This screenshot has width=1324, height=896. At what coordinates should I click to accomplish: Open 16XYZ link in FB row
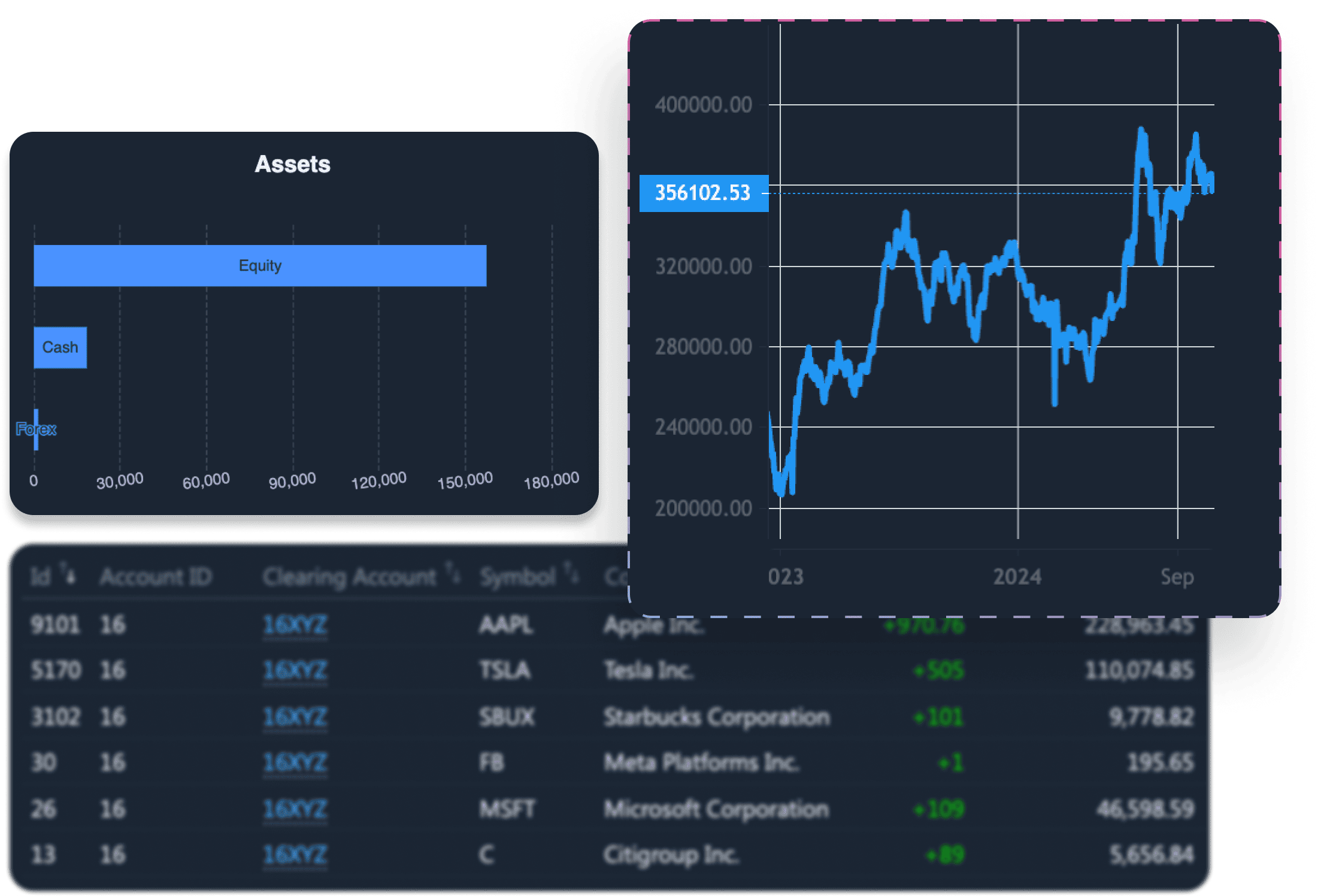pyautogui.click(x=295, y=762)
